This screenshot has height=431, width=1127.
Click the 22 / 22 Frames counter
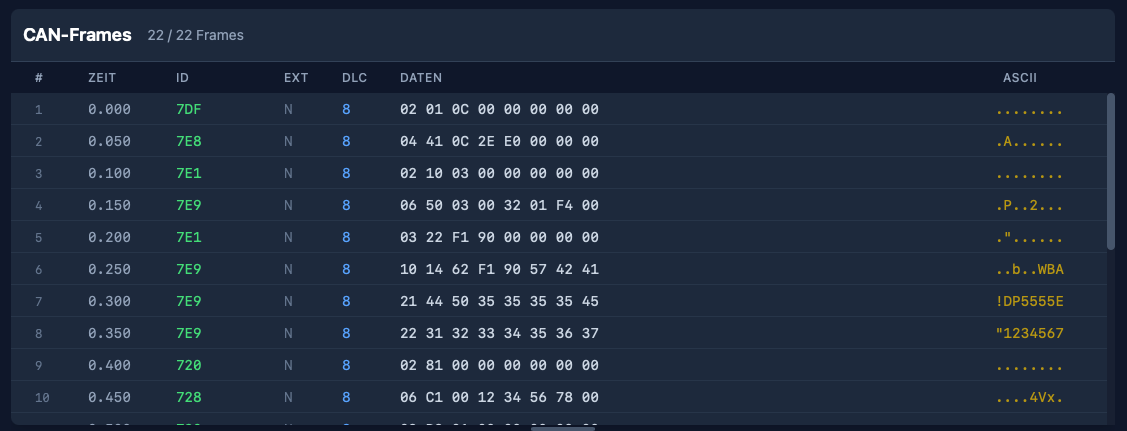(x=195, y=36)
